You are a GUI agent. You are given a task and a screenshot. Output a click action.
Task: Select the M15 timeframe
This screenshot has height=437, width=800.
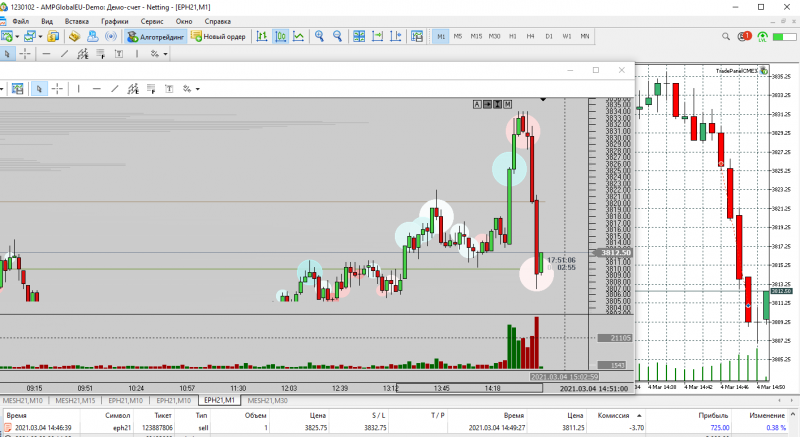(x=476, y=36)
